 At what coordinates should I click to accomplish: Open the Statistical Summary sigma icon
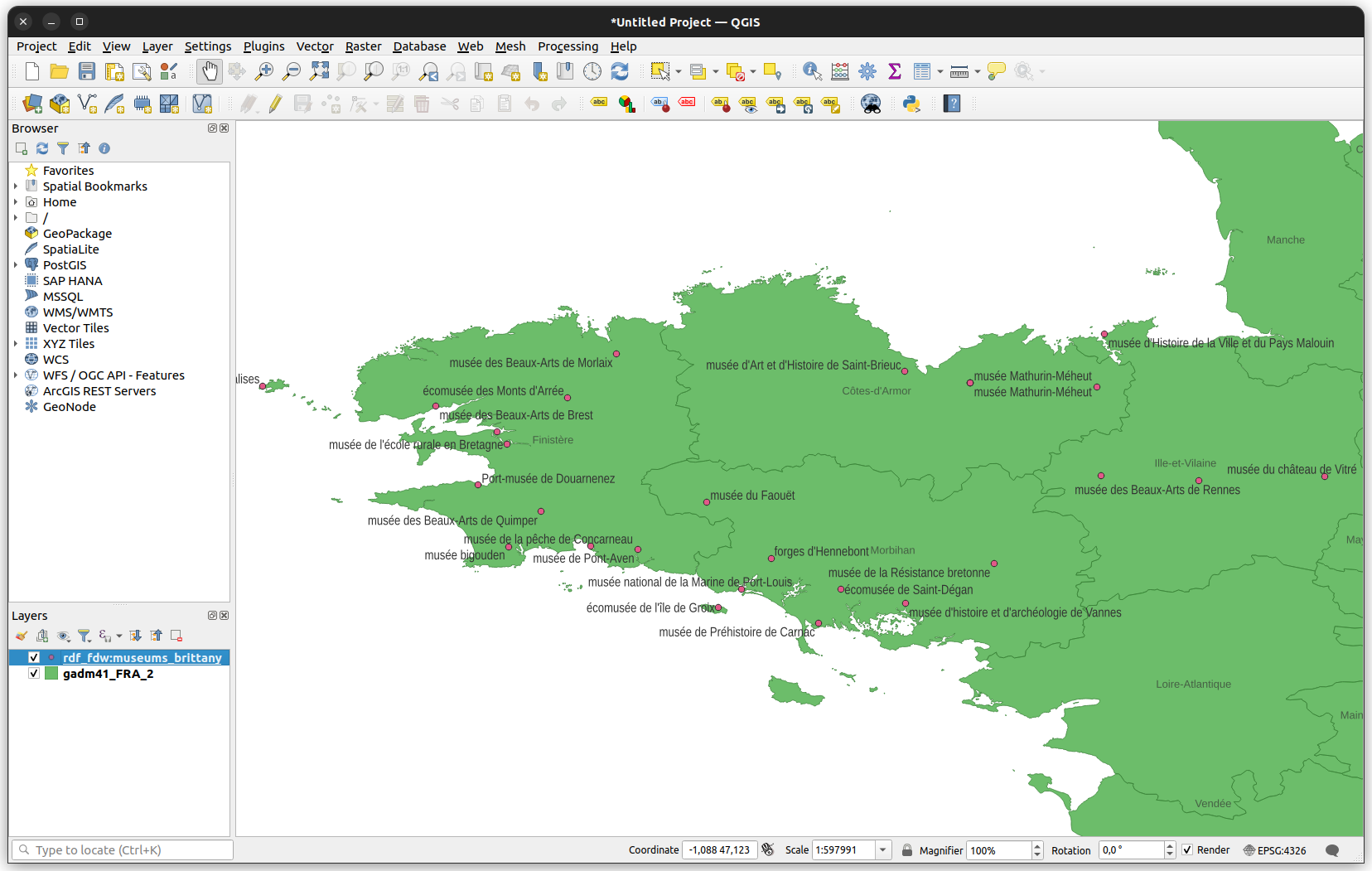(895, 72)
